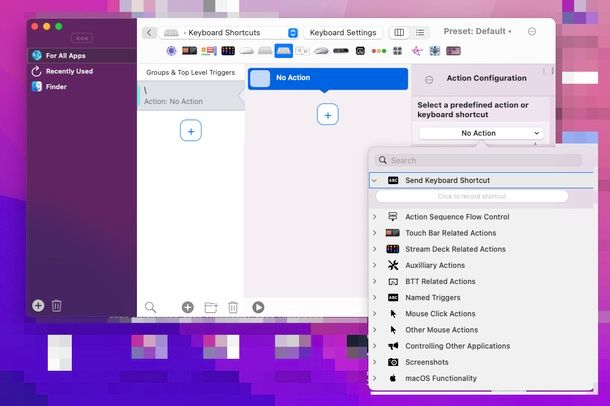Add action with plus button under No Action
The width and height of the screenshot is (610, 406).
pos(328,115)
